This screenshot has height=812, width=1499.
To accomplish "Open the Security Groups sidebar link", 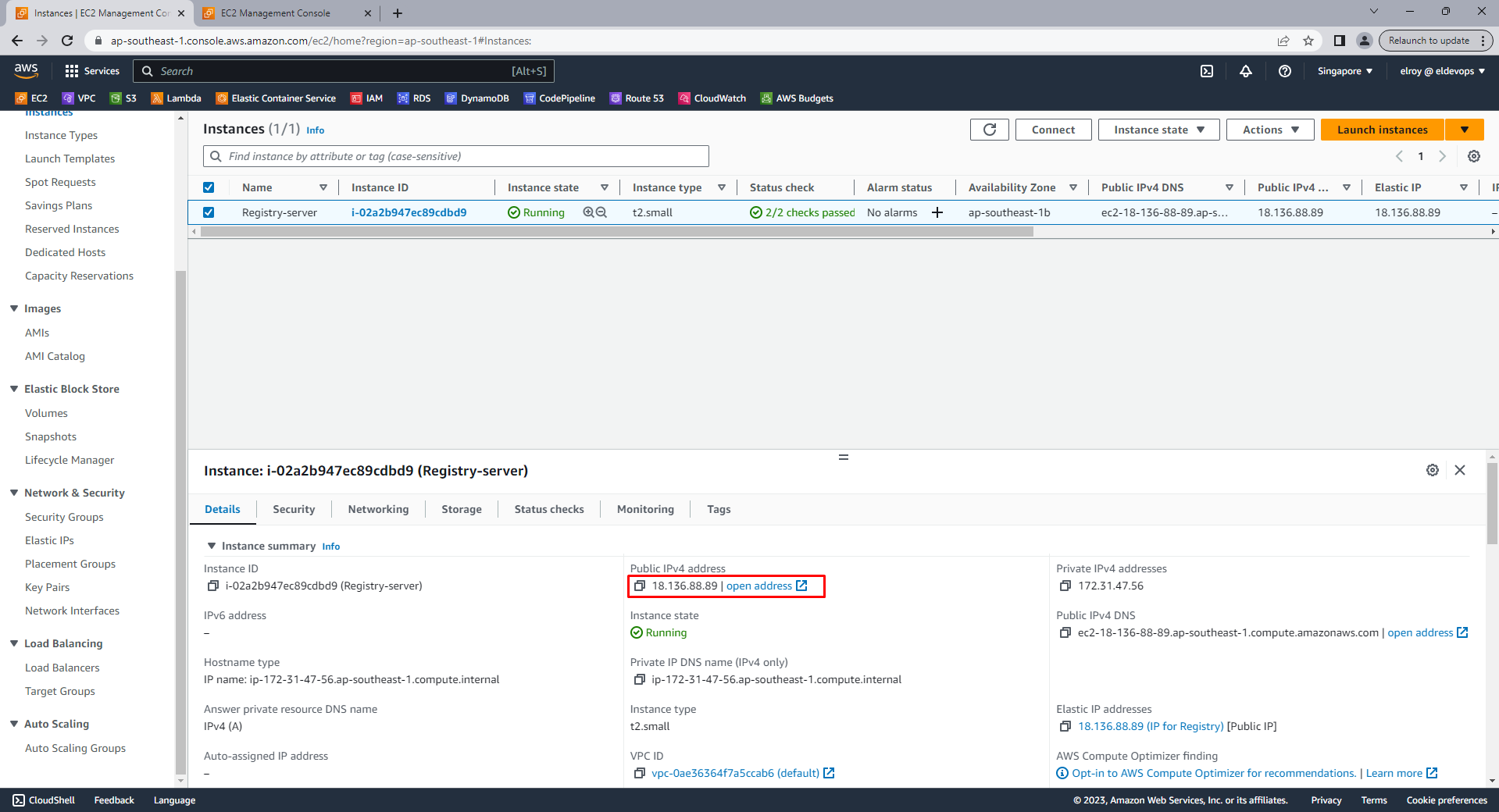I will coord(64,517).
